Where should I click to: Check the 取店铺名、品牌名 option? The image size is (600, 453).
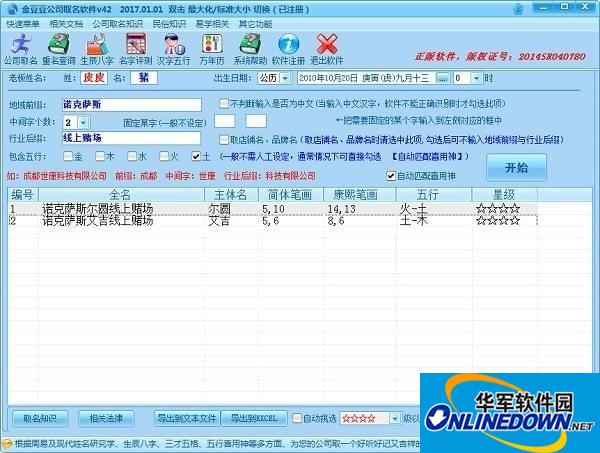tap(223, 140)
